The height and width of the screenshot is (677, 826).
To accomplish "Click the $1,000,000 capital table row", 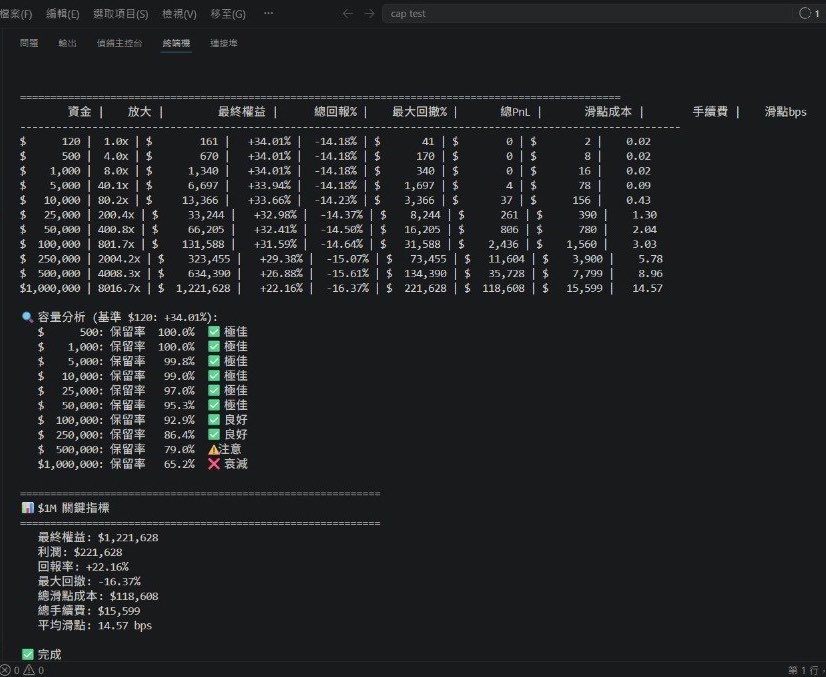I will tap(341, 288).
